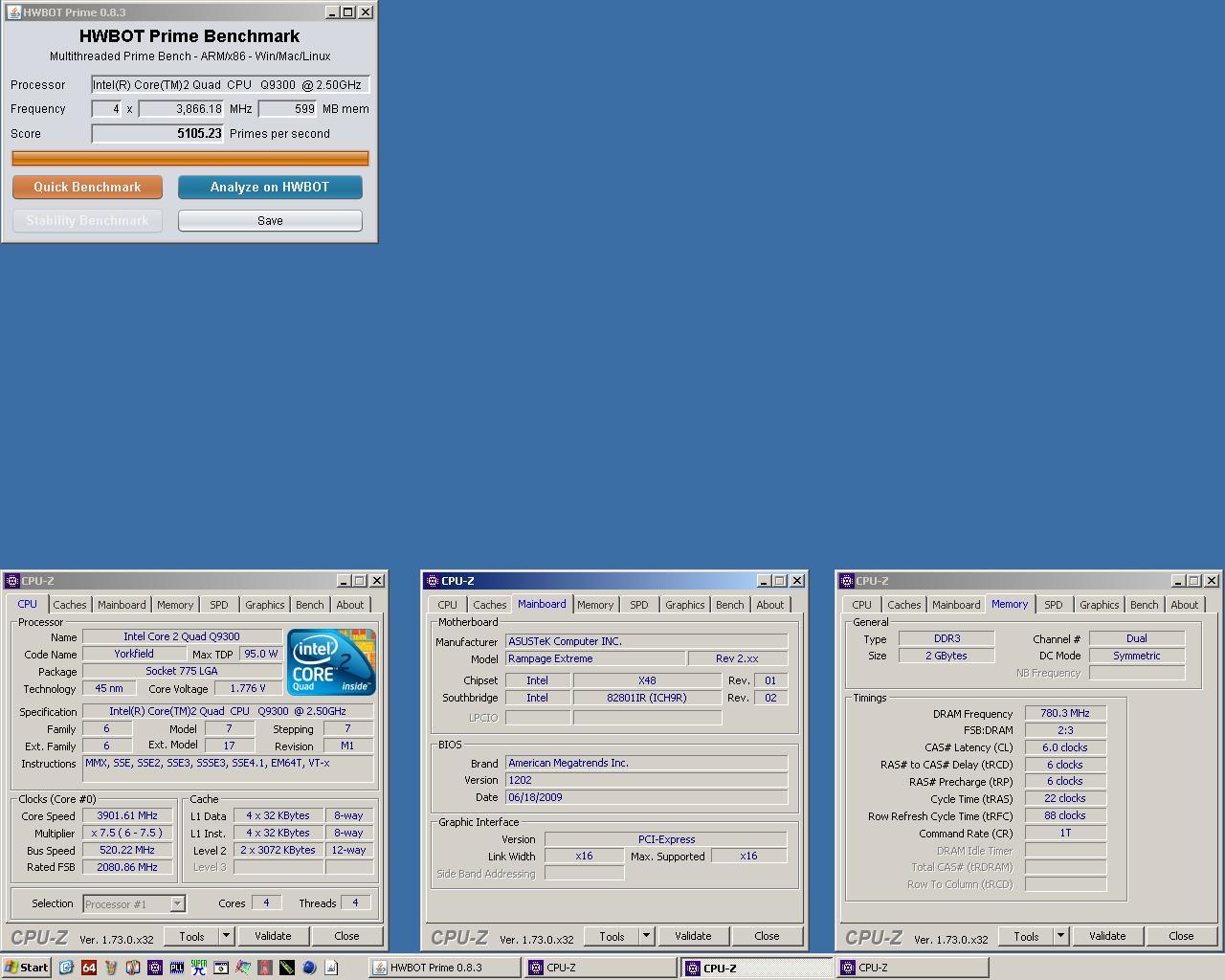
Task: Click Save in HWBOT Prime
Action: (x=270, y=220)
